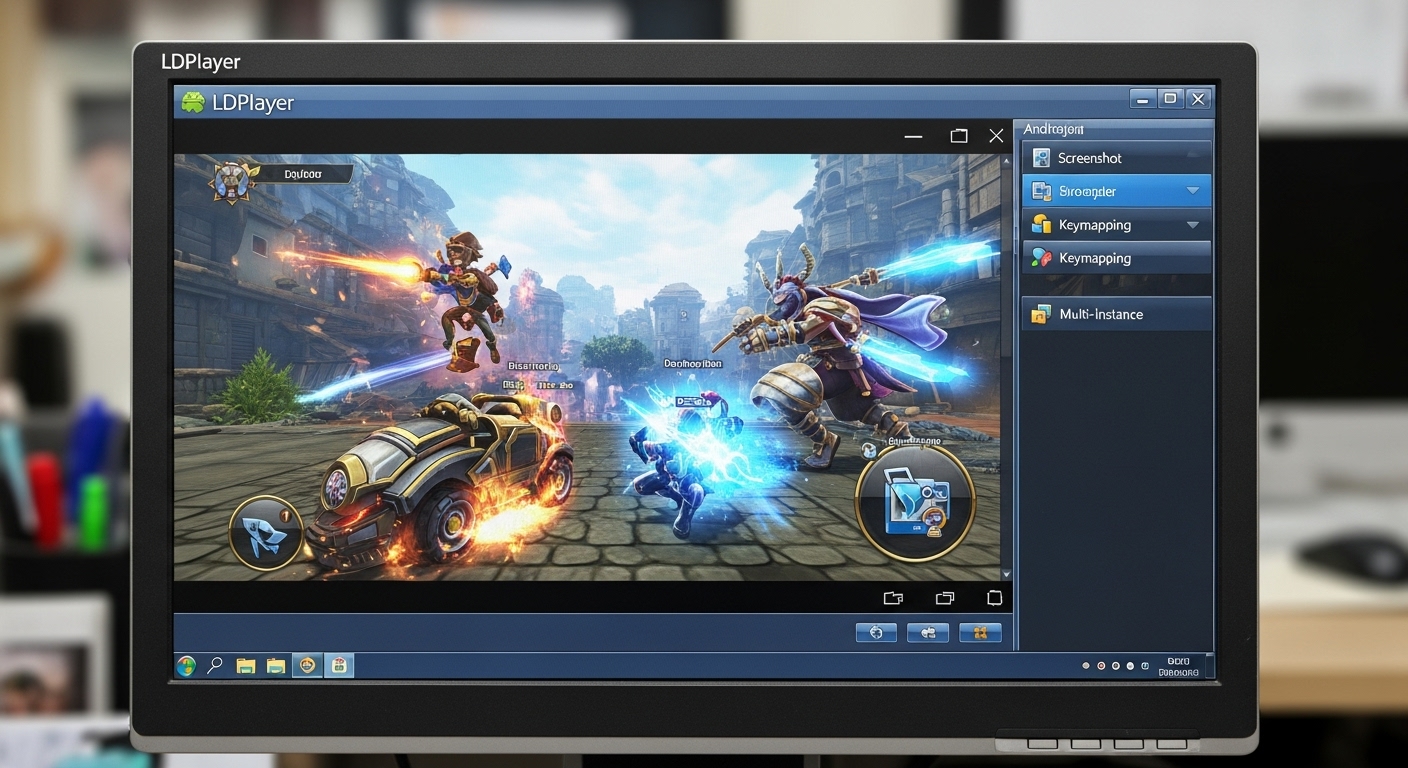Click the Keymapping icon with red and green shapes
Viewport: 1408px width, 768px height.
pyautogui.click(x=1041, y=258)
